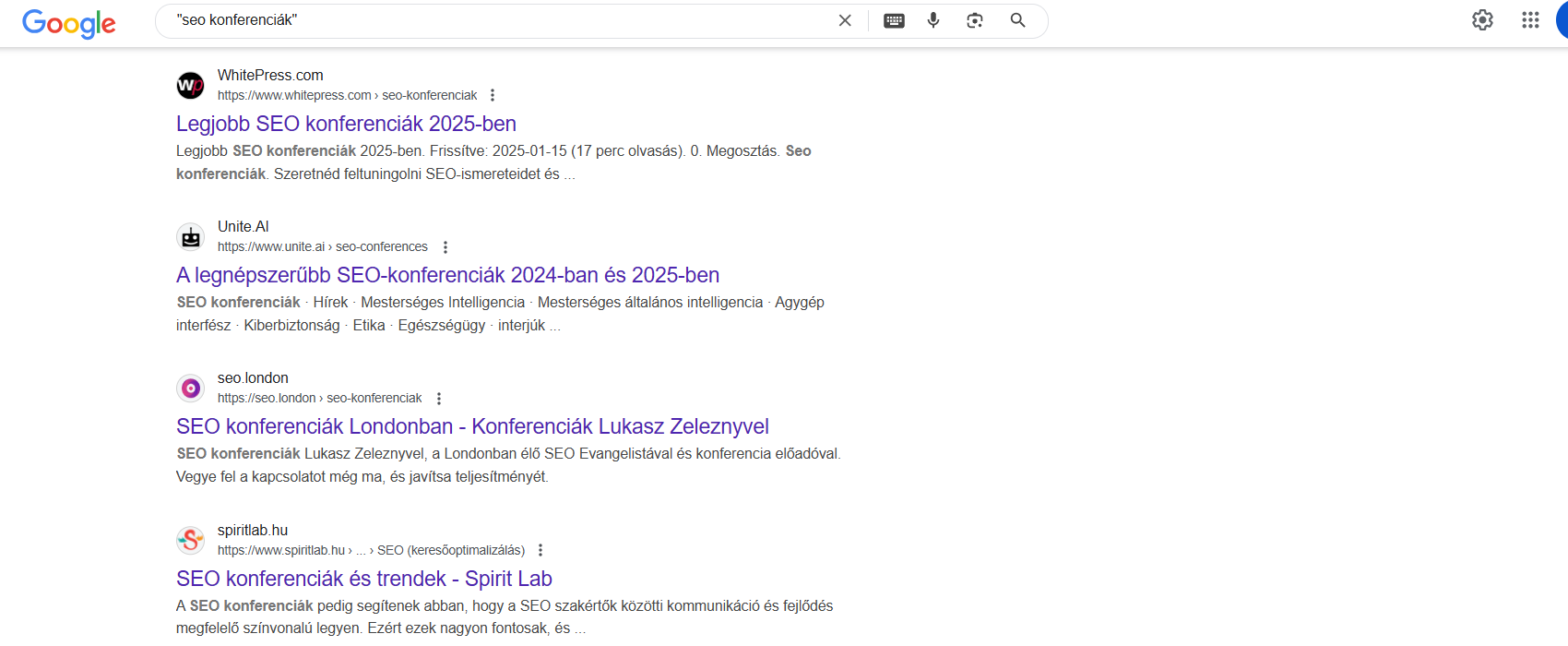Click the spiritlab.hu favicon
This screenshot has width=1568, height=646.
coord(191,540)
